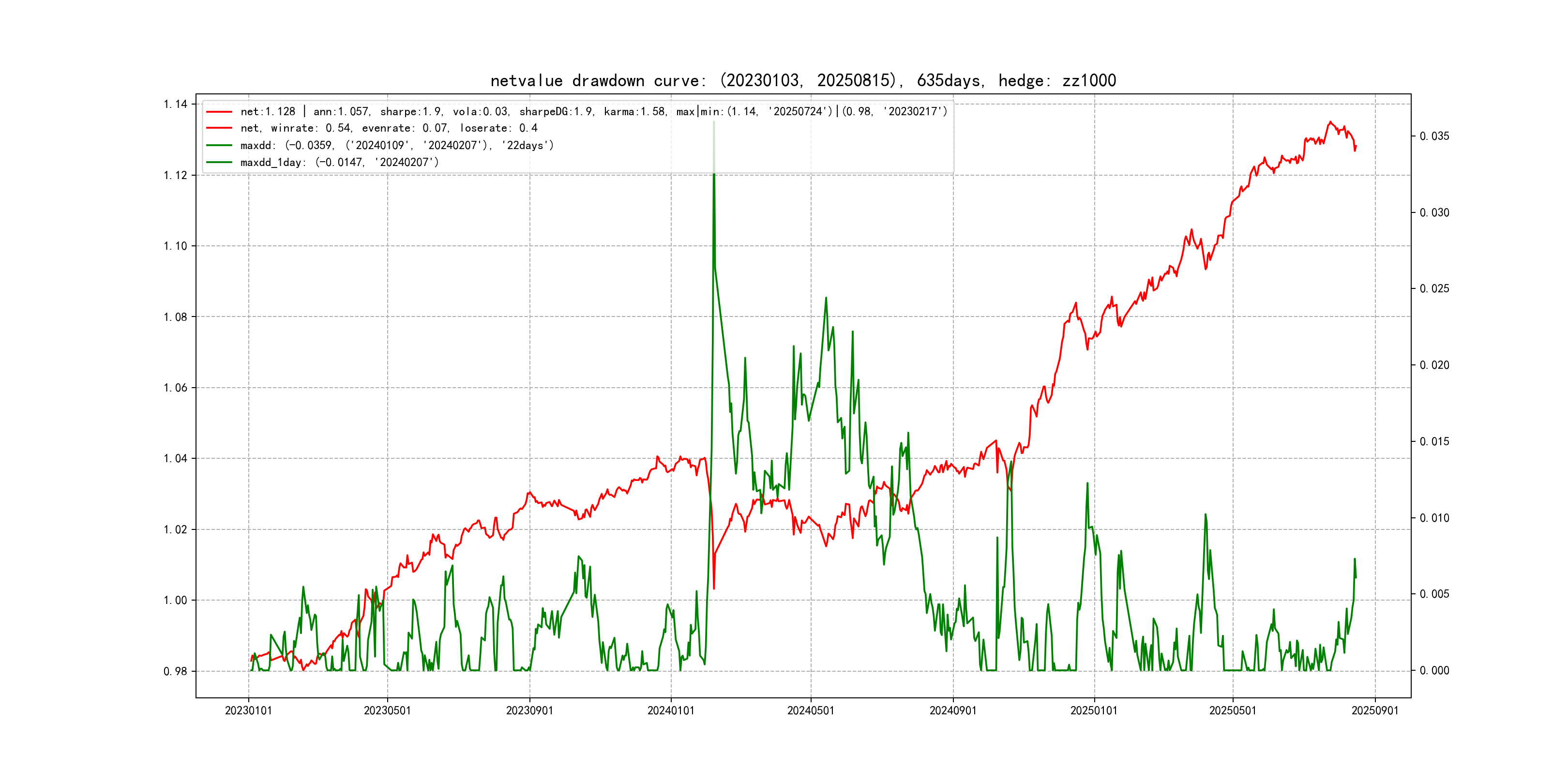Click the red swatch beside winrate legend entry
Viewport: 1568px width, 784px height.
(x=219, y=128)
